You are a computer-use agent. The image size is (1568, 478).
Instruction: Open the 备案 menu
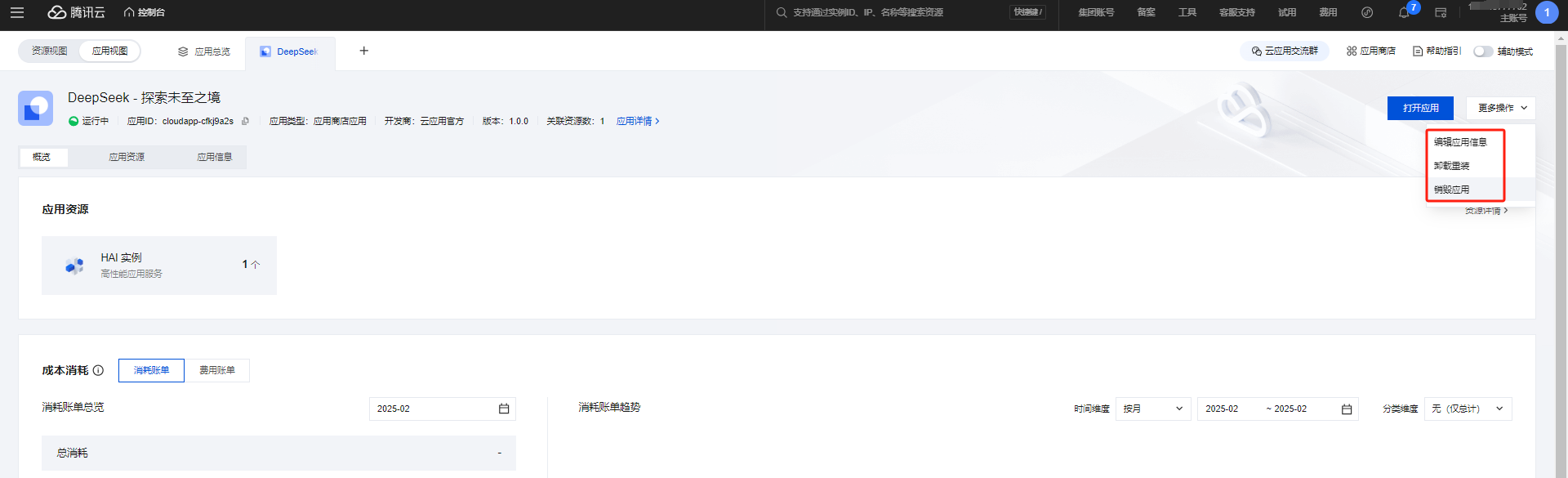(x=1147, y=12)
